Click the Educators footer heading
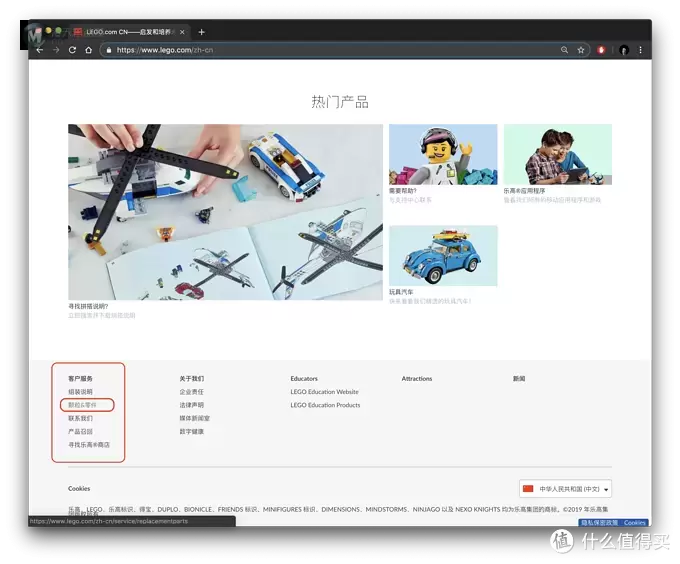Screen dimensions: 680x564 pyautogui.click(x=304, y=378)
